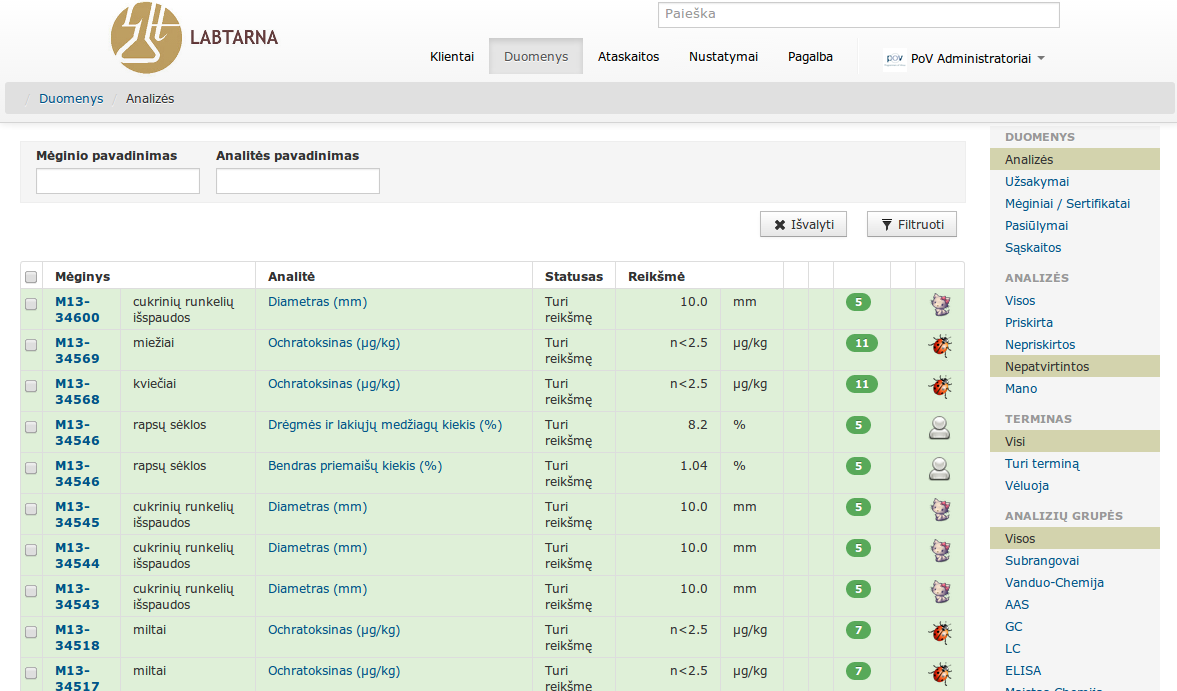Viewport: 1177px width, 691px height.
Task: Click the Mėginio pavadinimas input field
Action: pos(118,181)
